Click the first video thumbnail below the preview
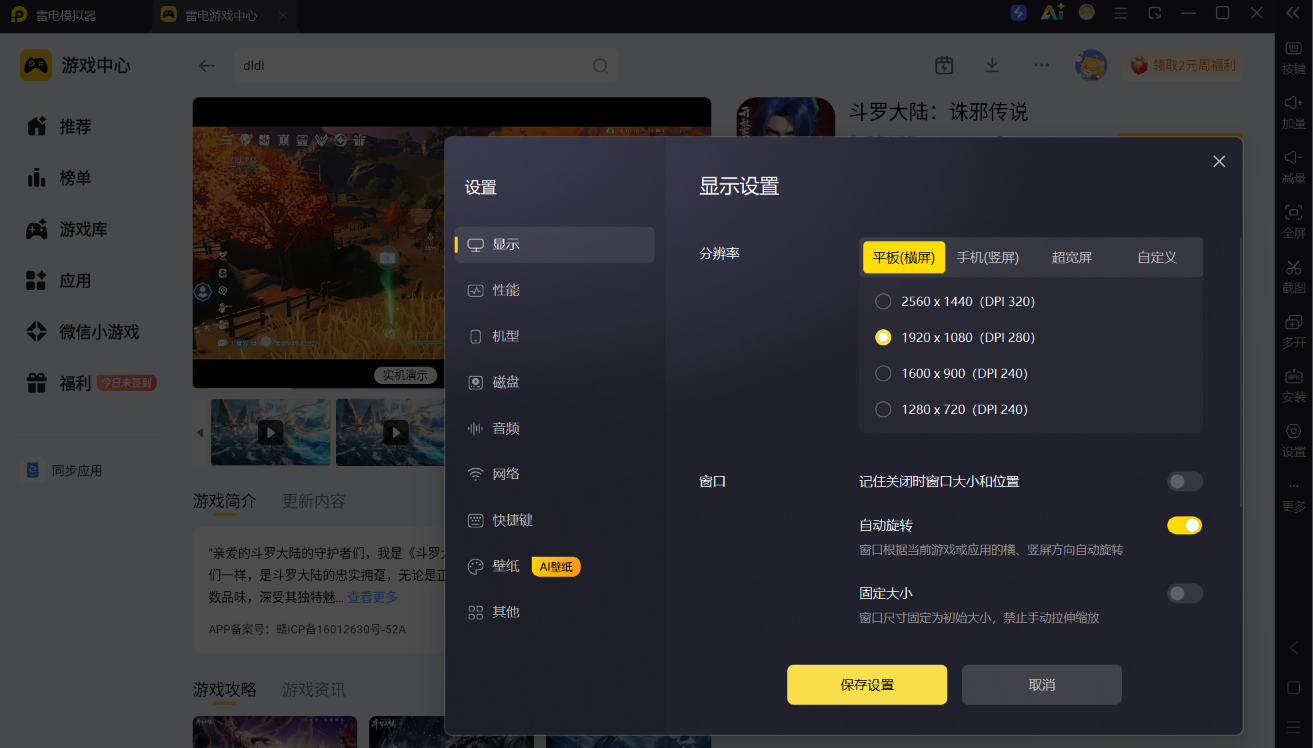This screenshot has height=748, width=1313. 270,432
